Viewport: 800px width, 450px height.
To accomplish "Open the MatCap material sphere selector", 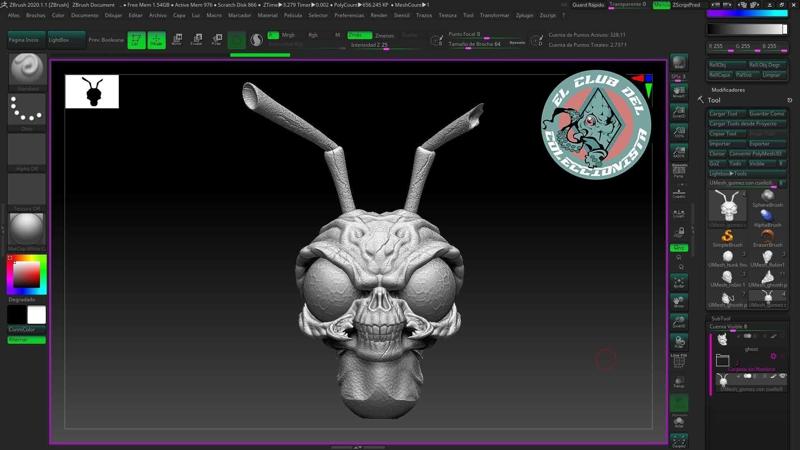I will point(27,229).
